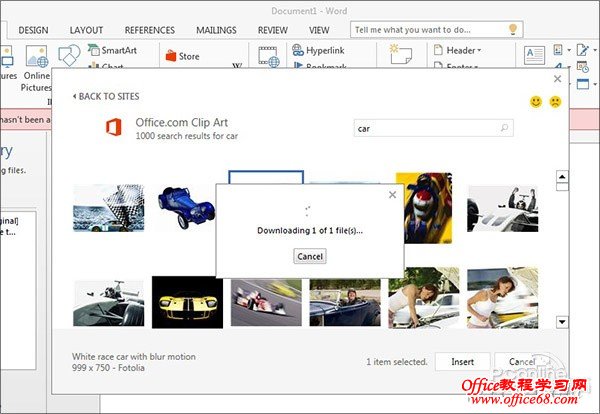Open the Quick Parts dropdown
The width and height of the screenshot is (600, 414).
(x=562, y=50)
